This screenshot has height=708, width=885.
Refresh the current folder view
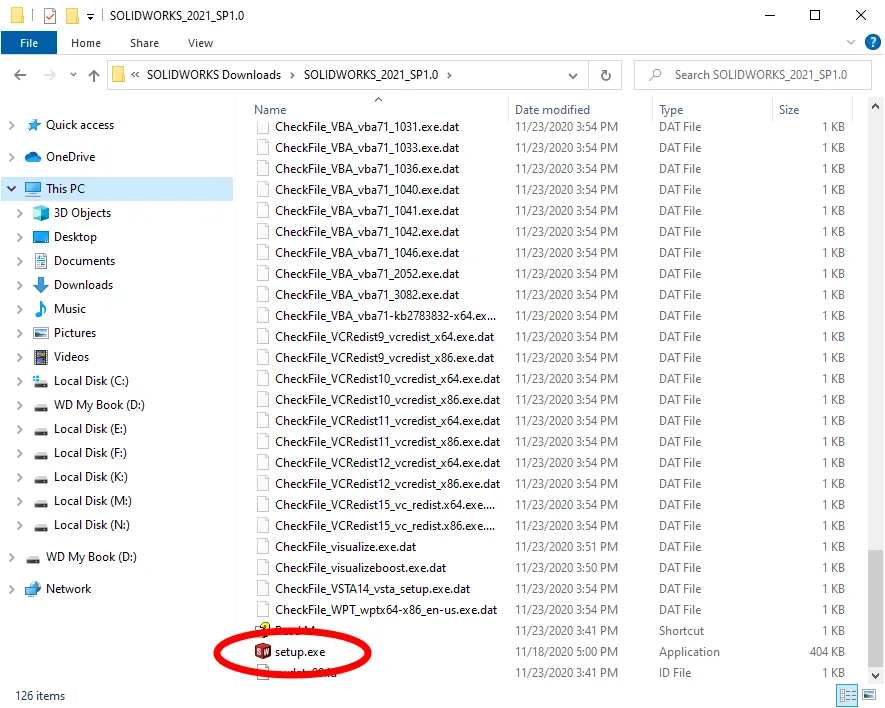605,75
